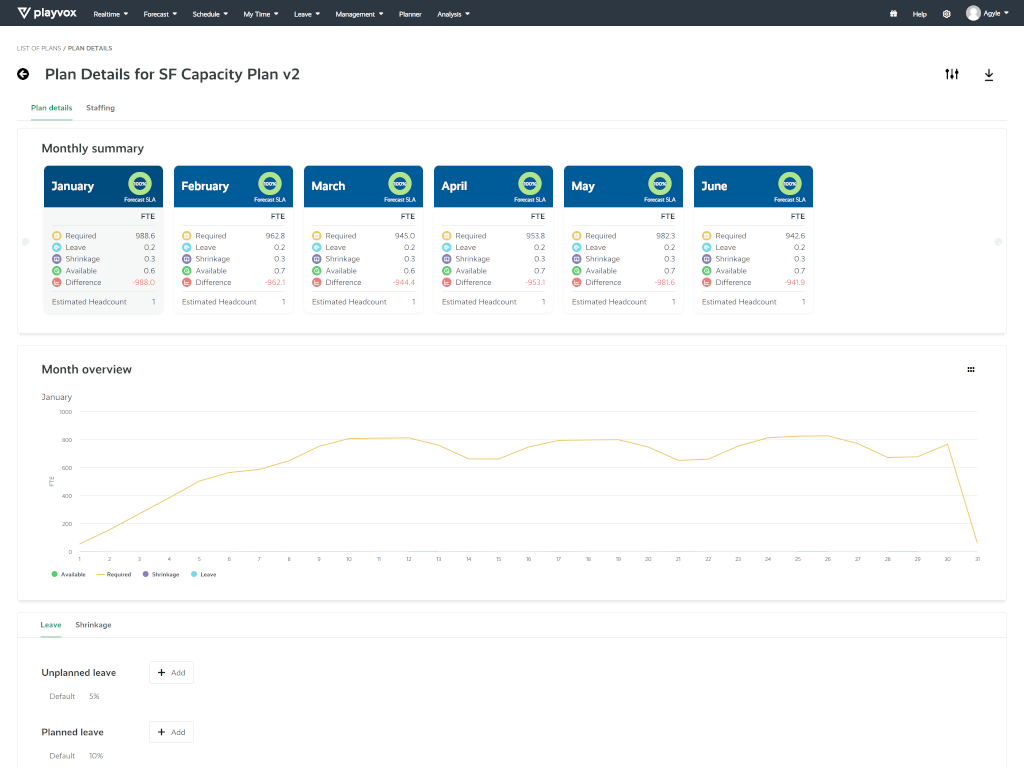Open the Management dropdown in navigation
This screenshot has height=768, width=1024.
[x=360, y=14]
